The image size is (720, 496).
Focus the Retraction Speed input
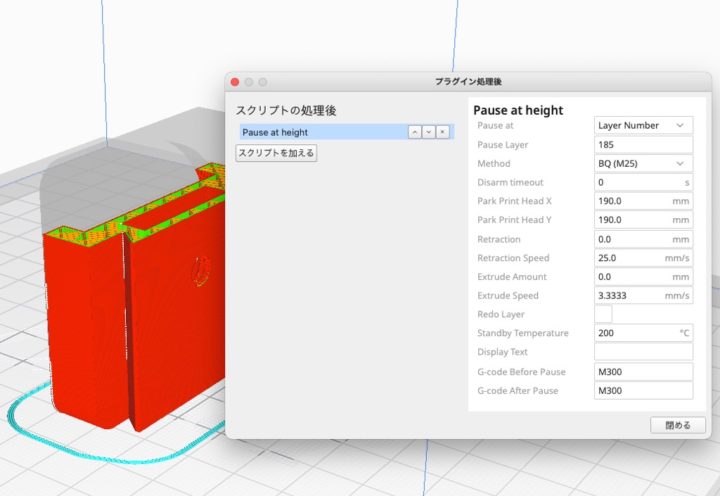[628, 258]
